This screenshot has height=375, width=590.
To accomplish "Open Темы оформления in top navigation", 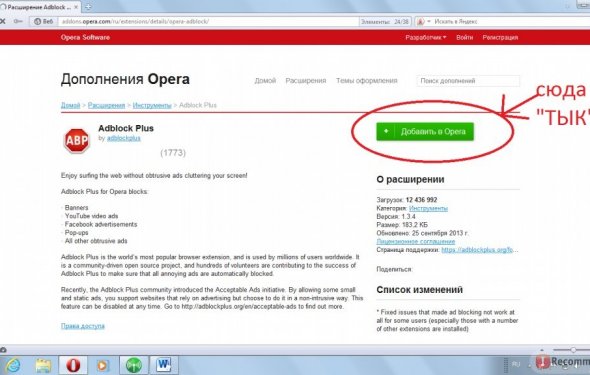I will tap(366, 80).
